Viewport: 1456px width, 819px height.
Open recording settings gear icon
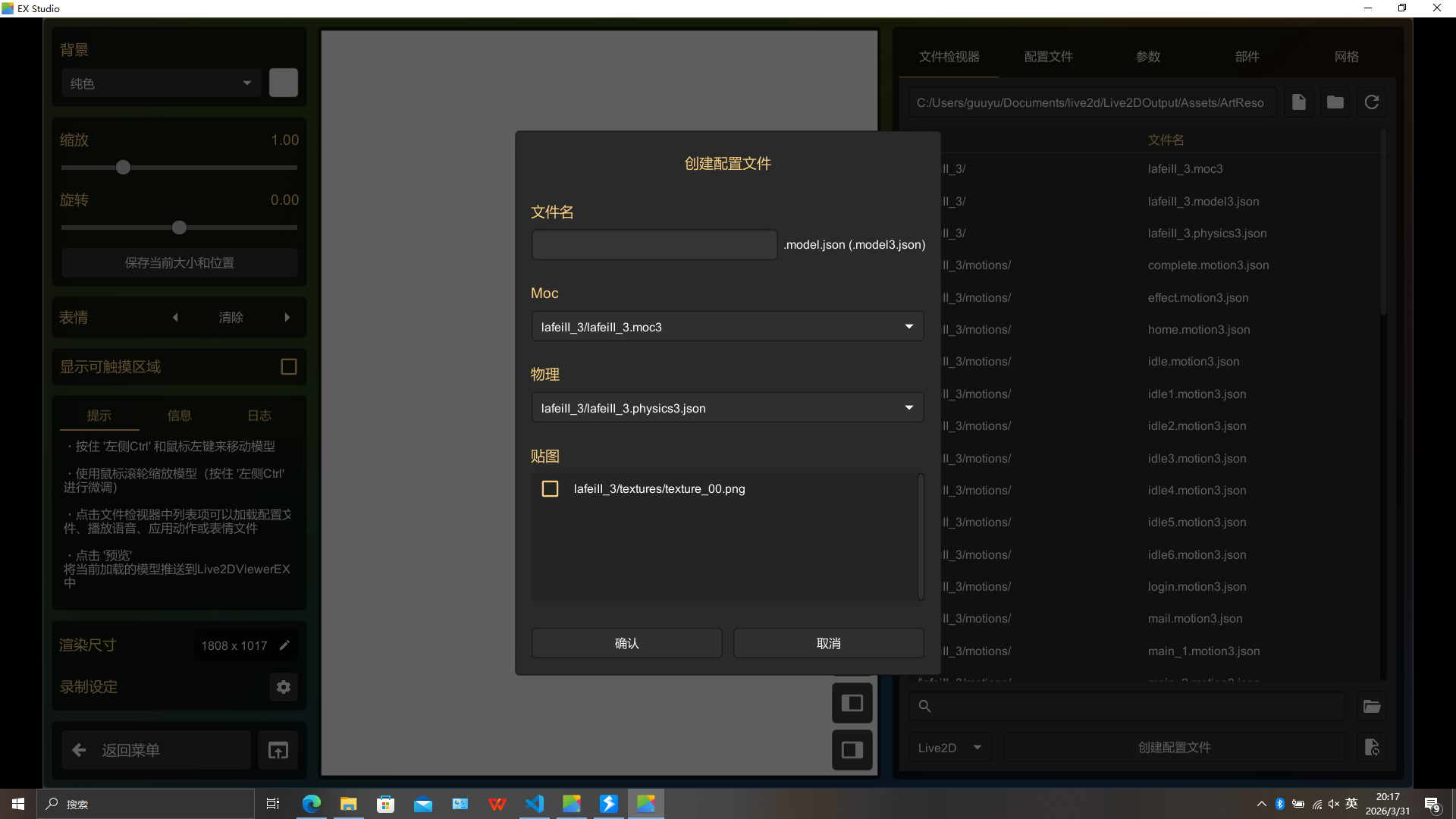[284, 687]
